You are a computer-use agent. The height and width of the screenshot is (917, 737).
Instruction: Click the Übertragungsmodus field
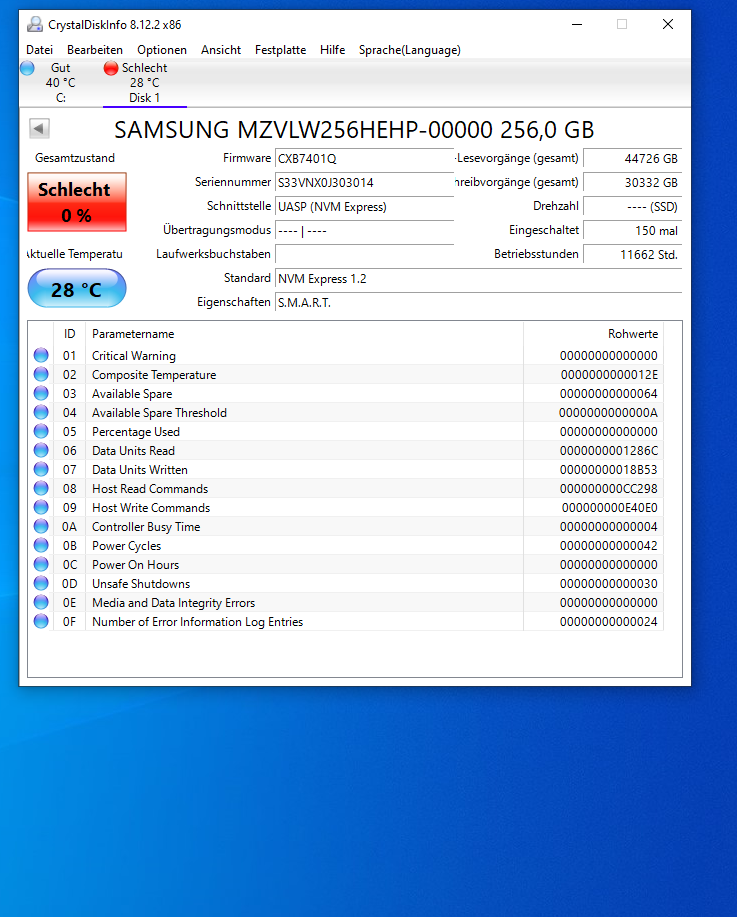click(364, 230)
